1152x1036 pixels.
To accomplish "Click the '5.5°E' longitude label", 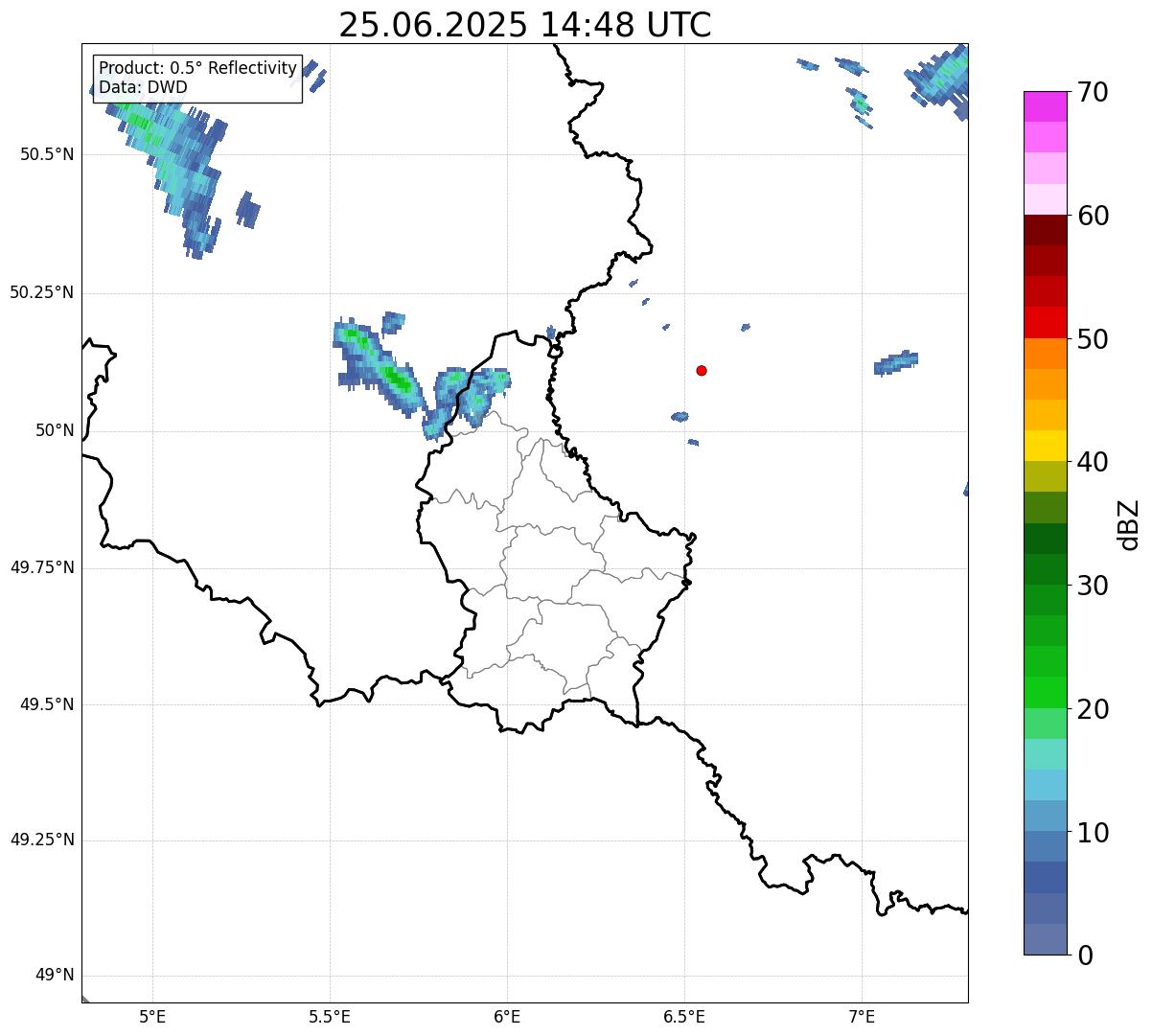I will [x=330, y=1016].
